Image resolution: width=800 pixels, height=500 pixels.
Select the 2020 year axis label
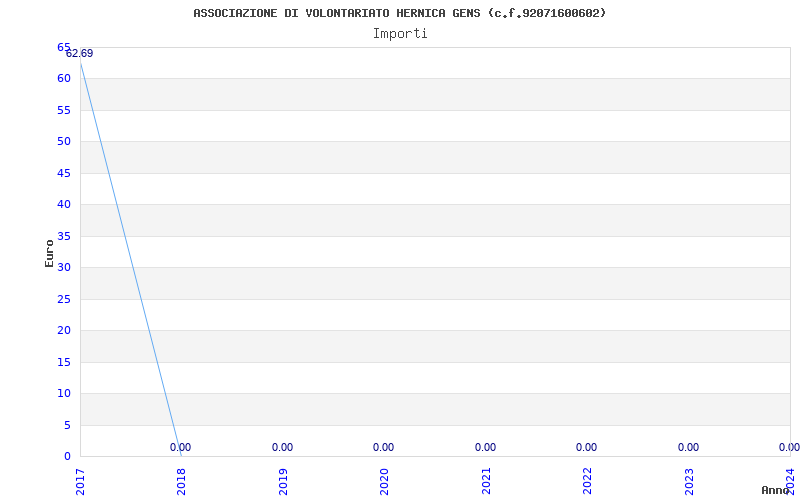[384, 482]
